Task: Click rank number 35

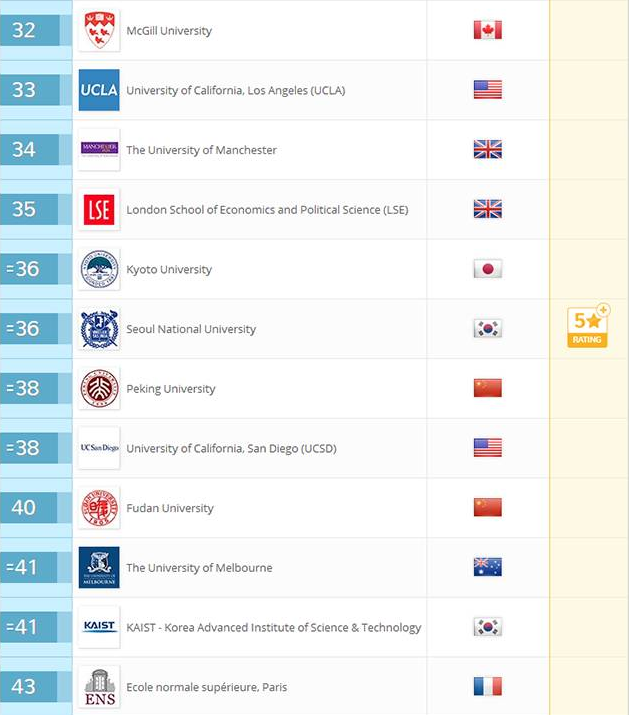Action: click(x=24, y=209)
